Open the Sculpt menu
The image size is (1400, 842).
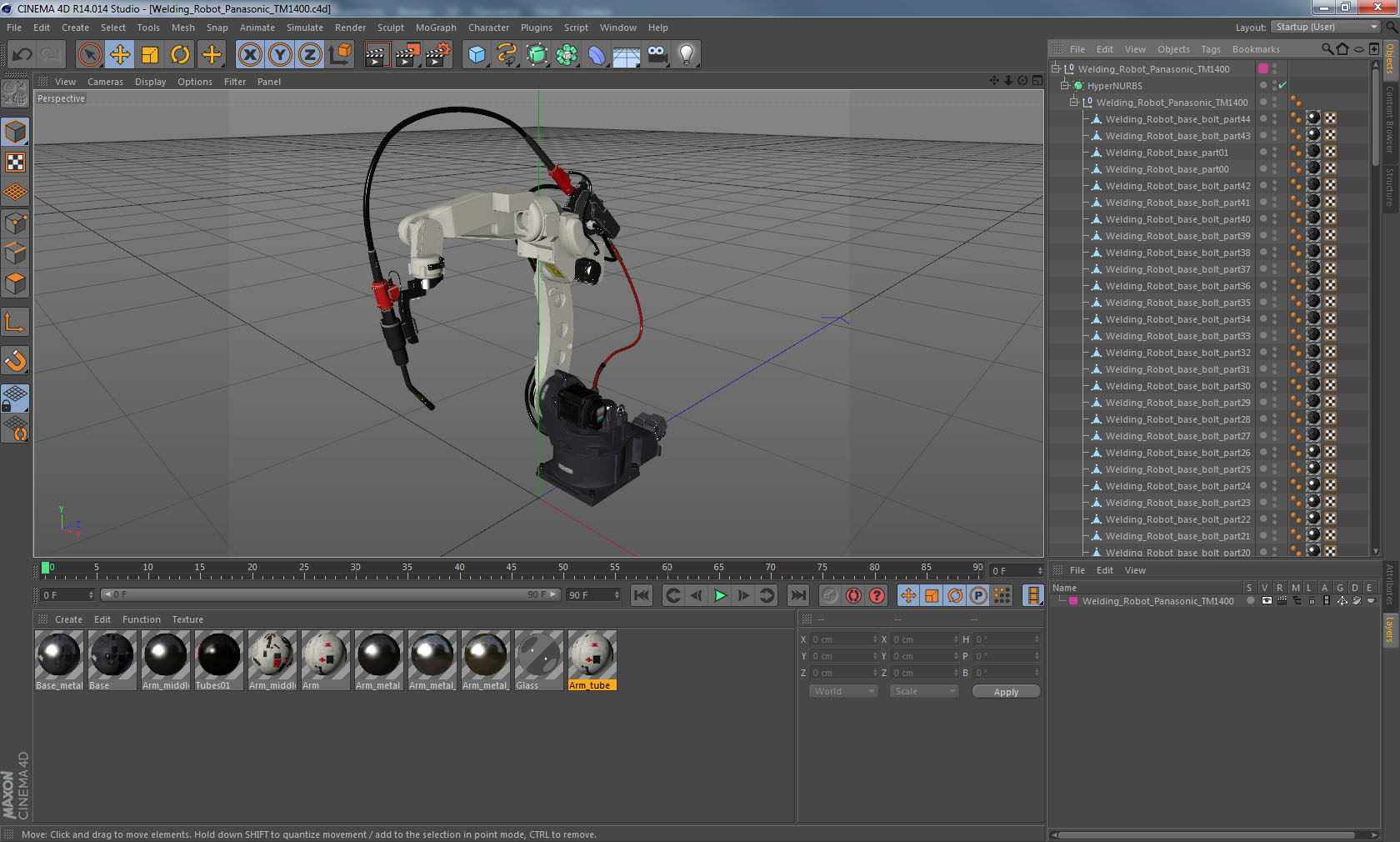pos(390,28)
